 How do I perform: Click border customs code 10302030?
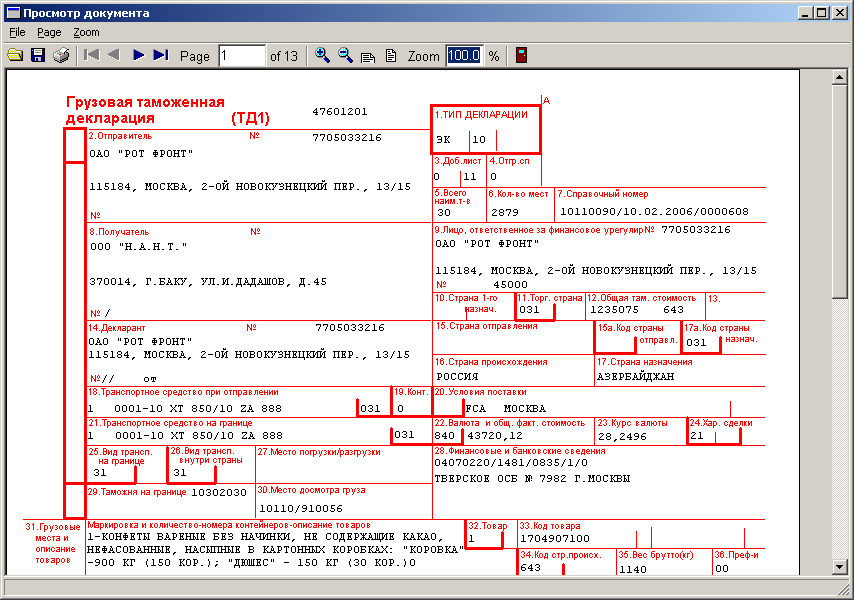coord(218,492)
